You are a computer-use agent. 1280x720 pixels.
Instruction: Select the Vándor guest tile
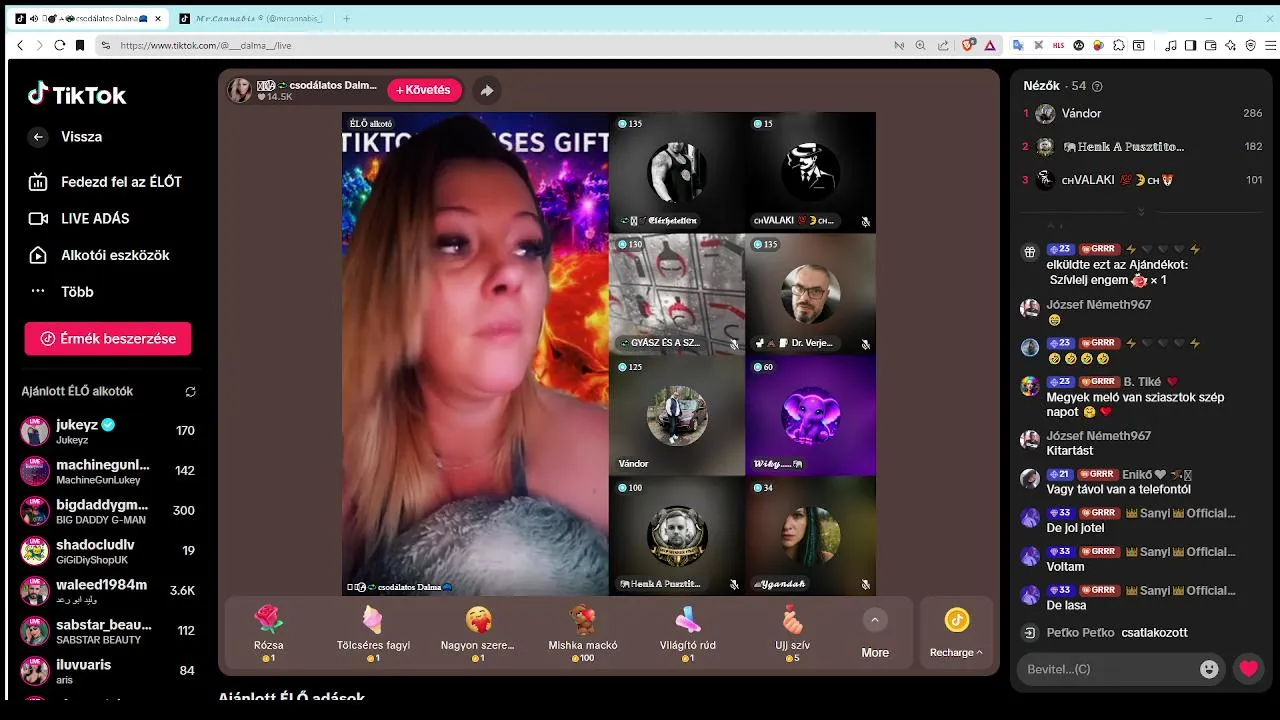[677, 415]
